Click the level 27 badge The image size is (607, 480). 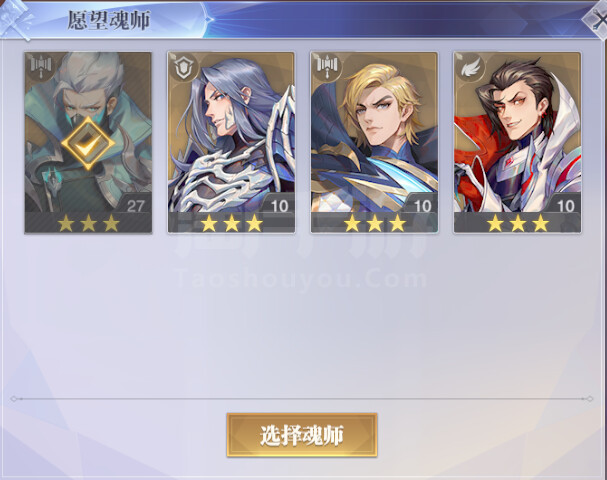pyautogui.click(x=135, y=205)
